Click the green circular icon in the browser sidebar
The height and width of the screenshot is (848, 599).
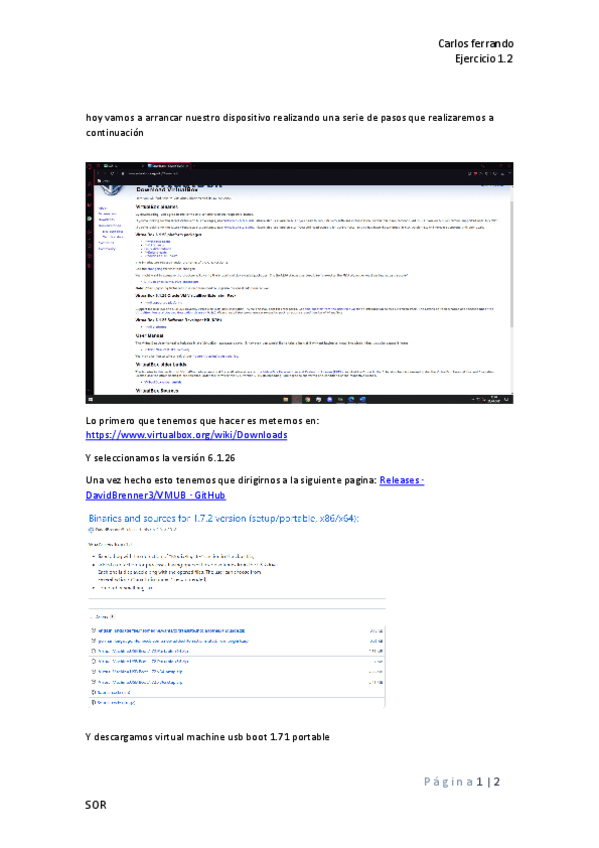[x=89, y=218]
